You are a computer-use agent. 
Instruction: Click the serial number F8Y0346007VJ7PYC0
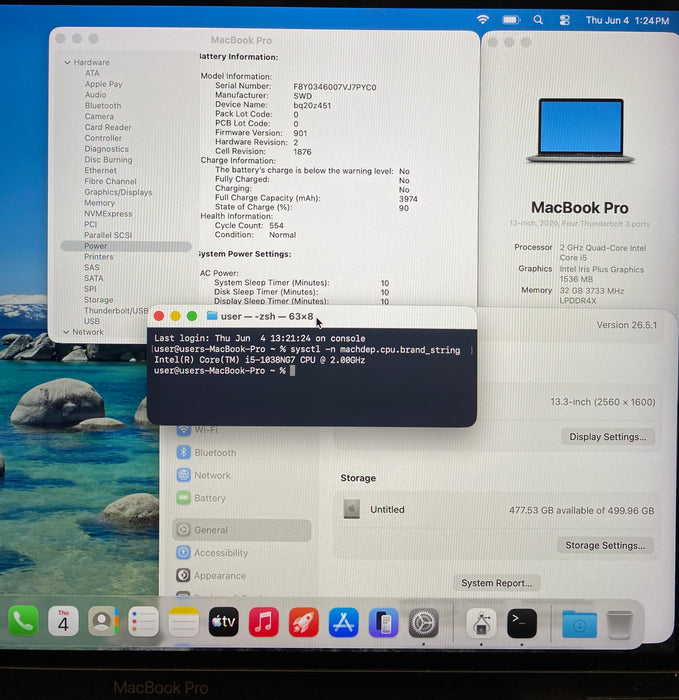point(334,87)
